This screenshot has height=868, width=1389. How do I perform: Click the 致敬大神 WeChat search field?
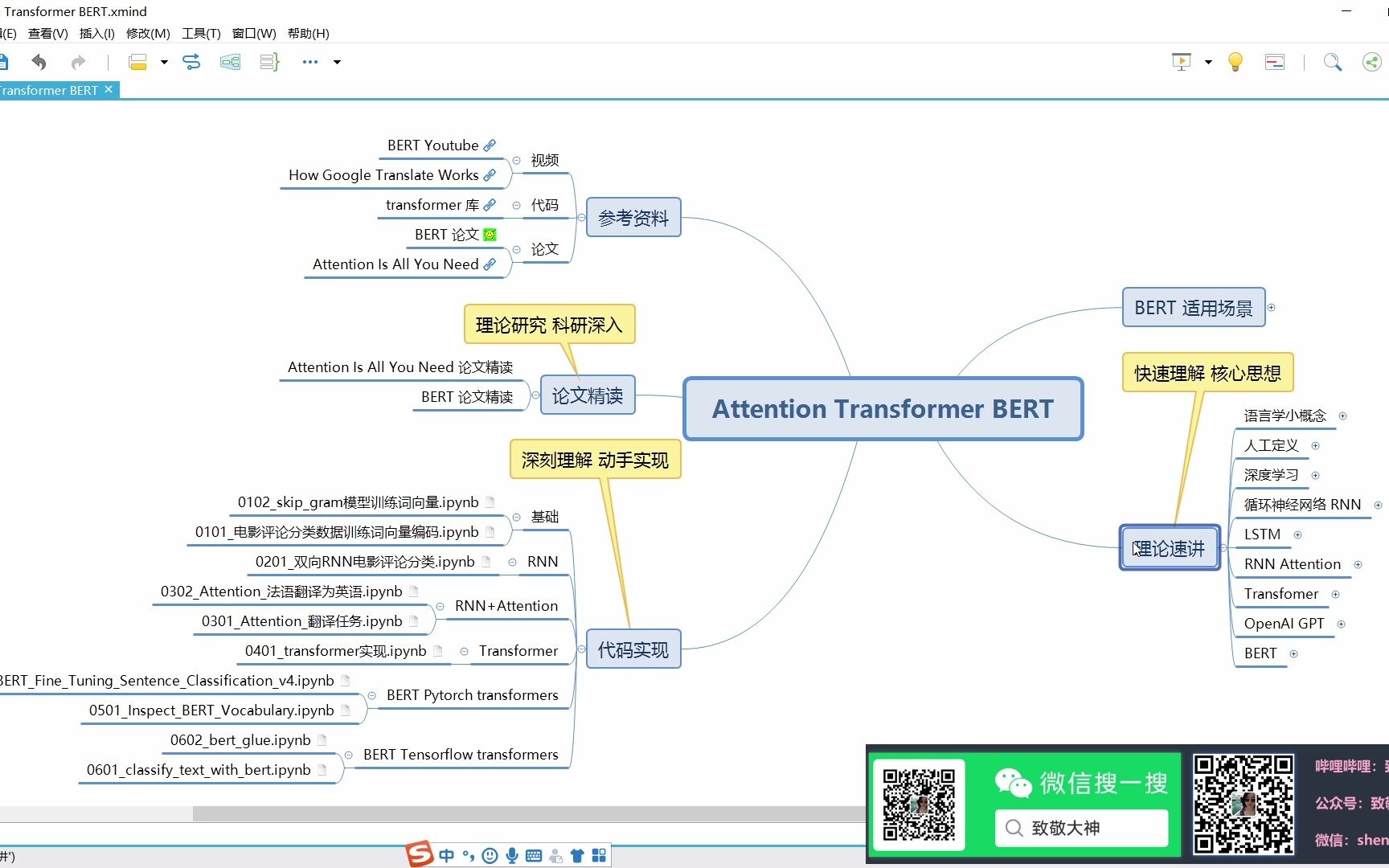[x=1081, y=828]
